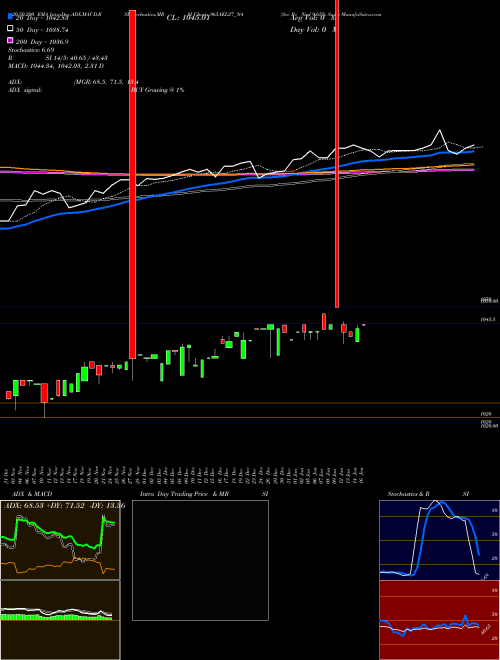Click the magenta 200 Day legend square
The height and width of the screenshot is (660, 500).
click(10, 41)
